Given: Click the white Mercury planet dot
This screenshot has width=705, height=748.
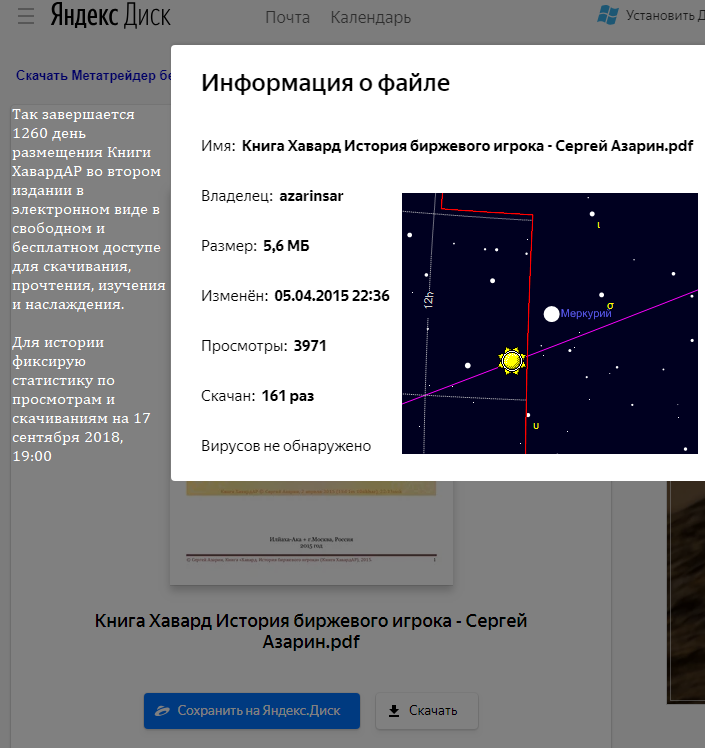Looking at the screenshot, I should tap(551, 314).
